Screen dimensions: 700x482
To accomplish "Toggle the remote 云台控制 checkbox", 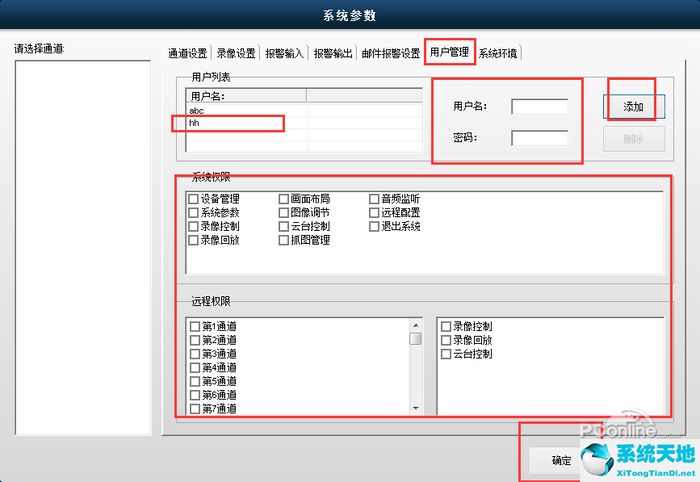I will (446, 354).
